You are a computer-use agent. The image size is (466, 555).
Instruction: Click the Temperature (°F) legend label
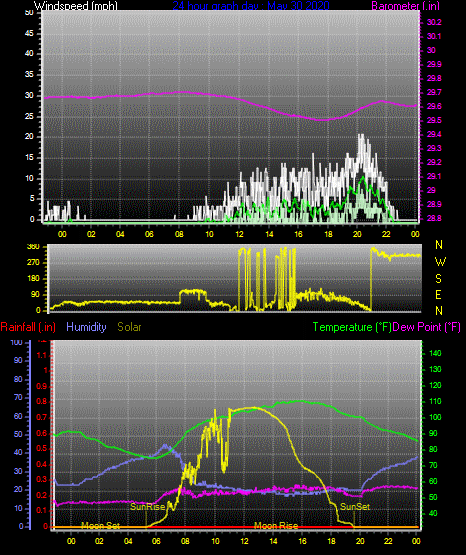352,327
